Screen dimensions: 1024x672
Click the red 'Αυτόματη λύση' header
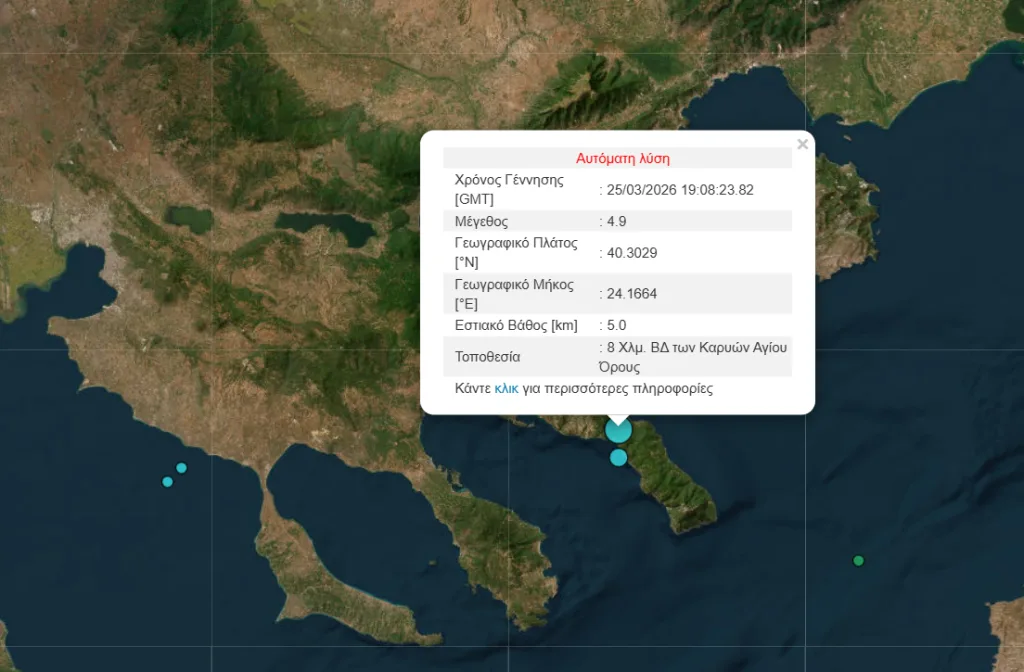click(x=622, y=158)
